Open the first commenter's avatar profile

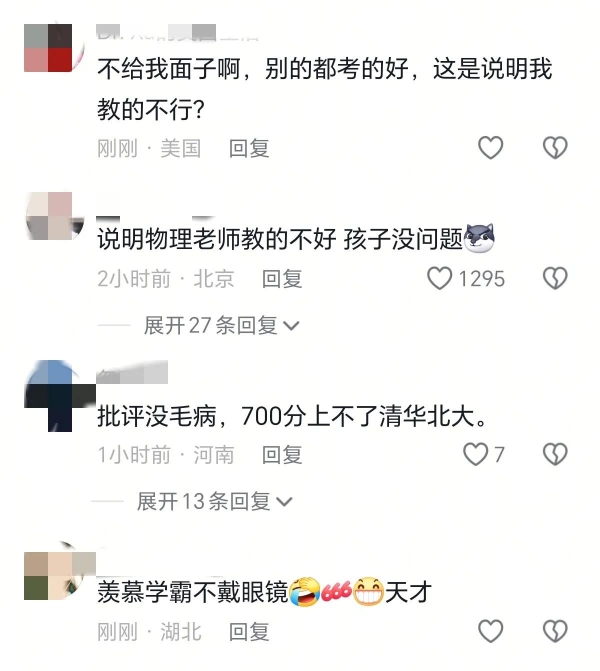click(53, 48)
